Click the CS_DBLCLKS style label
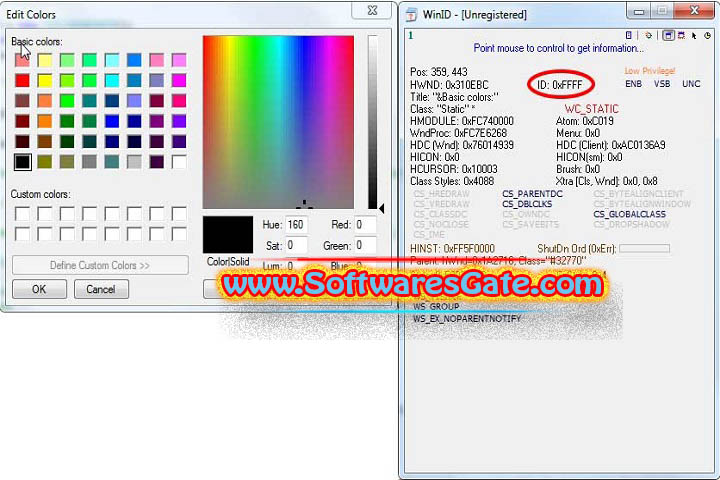The width and height of the screenshot is (720, 480). [x=527, y=204]
